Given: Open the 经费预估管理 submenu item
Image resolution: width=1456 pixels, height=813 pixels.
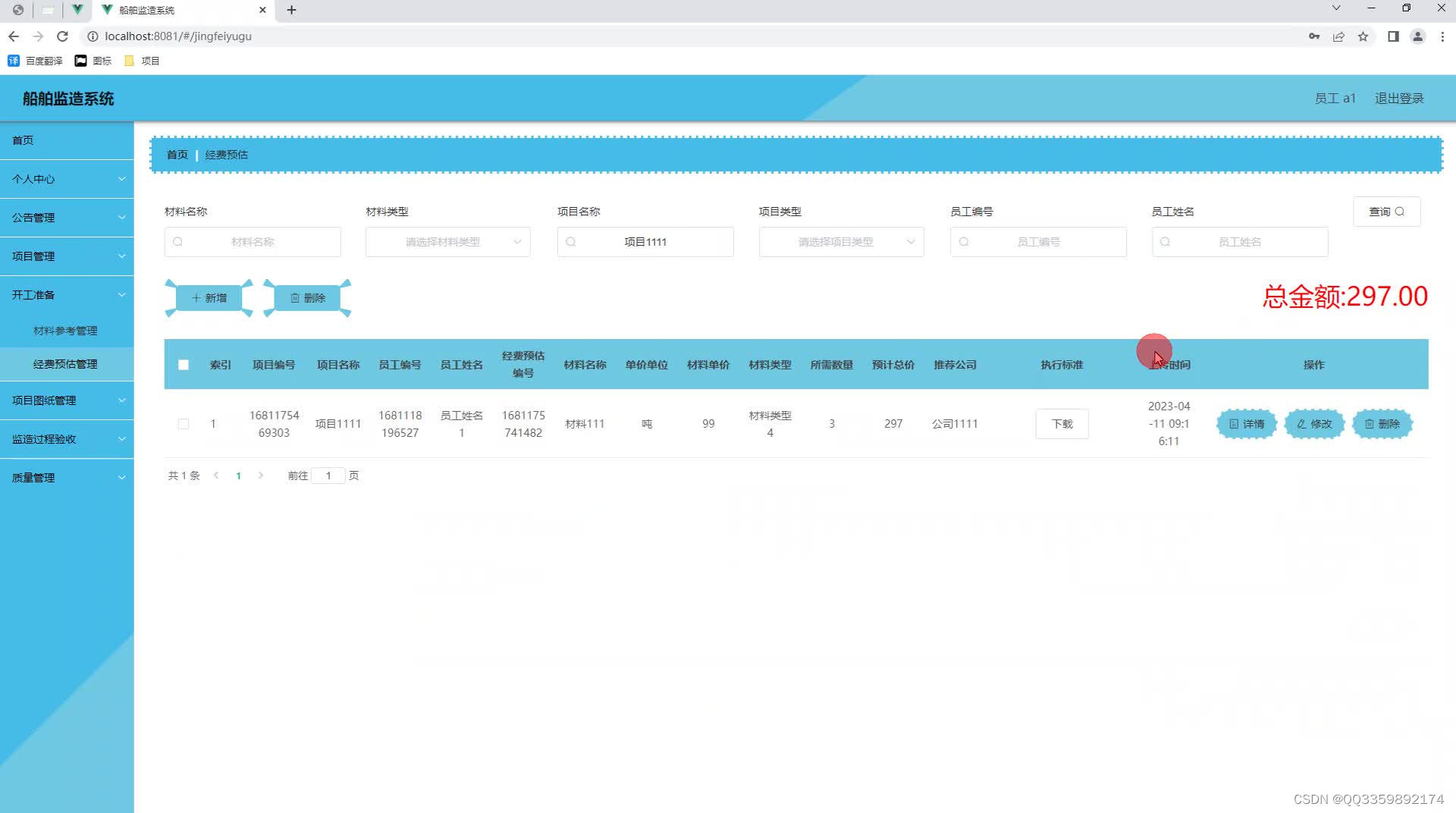Looking at the screenshot, I should [x=65, y=364].
